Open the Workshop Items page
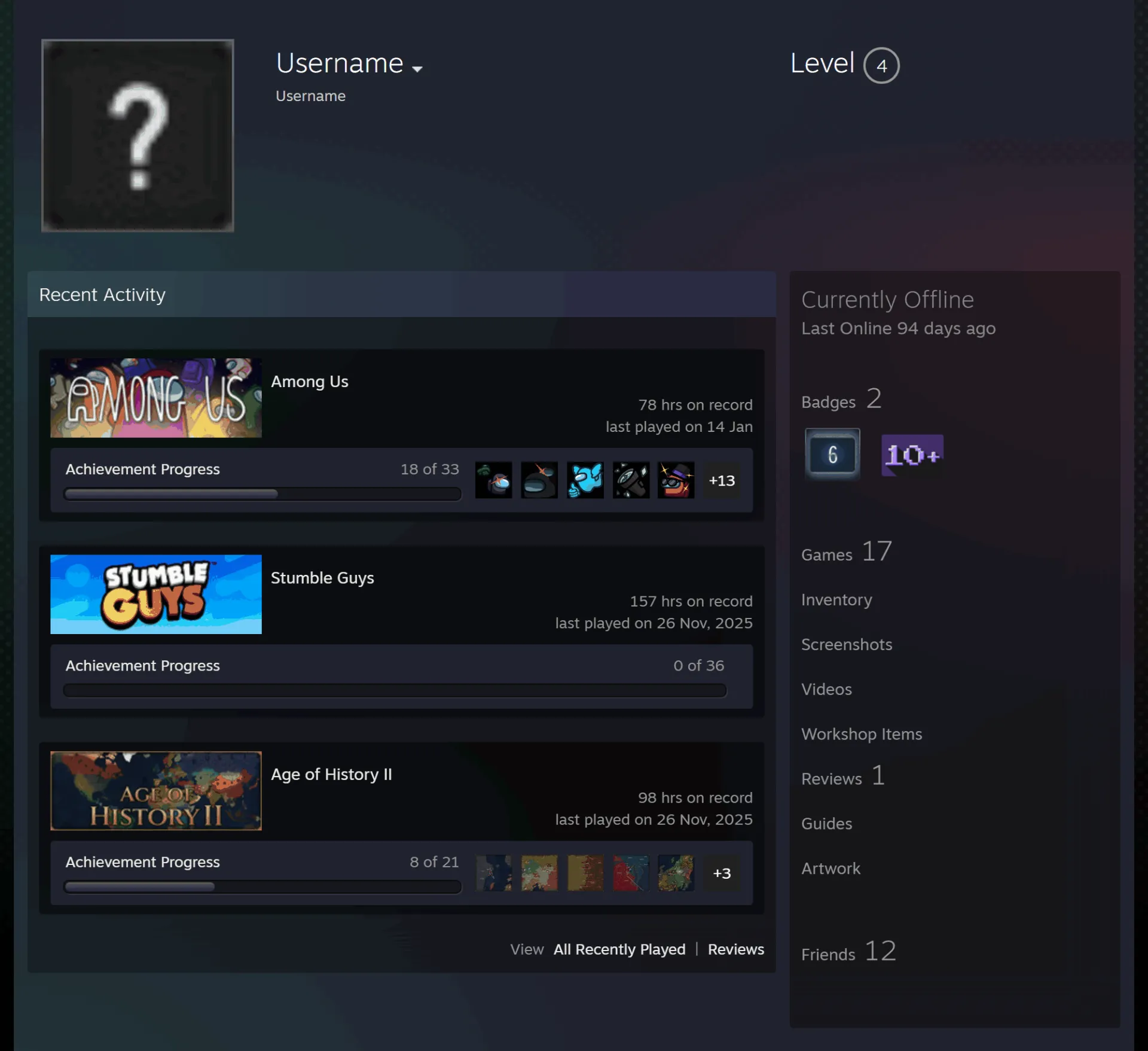The height and width of the screenshot is (1051, 1148). pos(862,734)
